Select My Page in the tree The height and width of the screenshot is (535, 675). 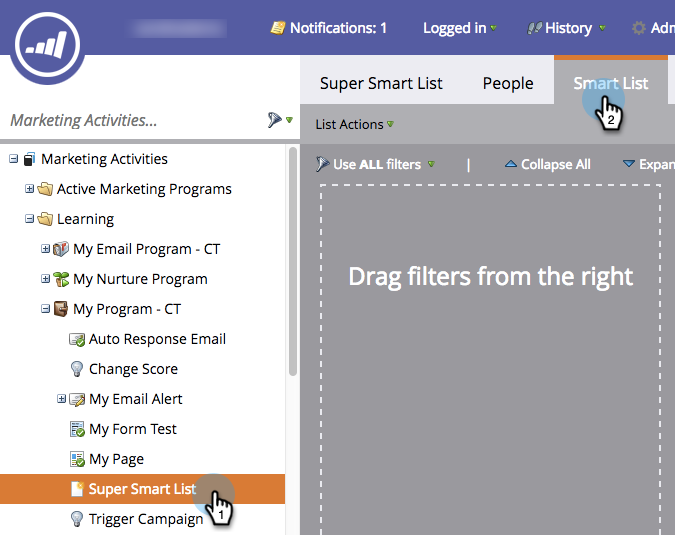tap(116, 459)
